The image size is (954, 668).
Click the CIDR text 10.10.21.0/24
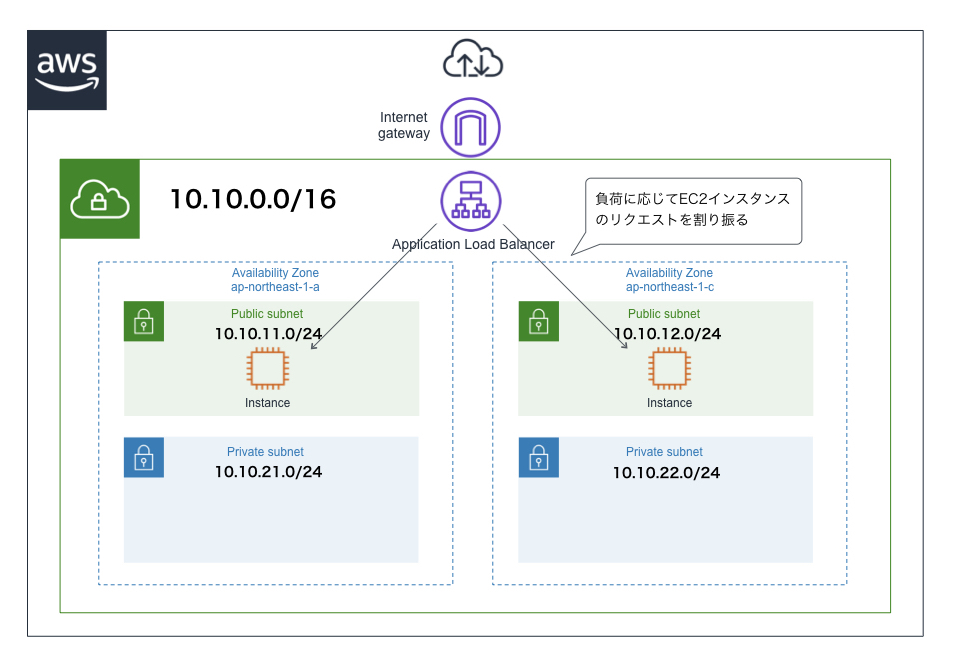click(x=268, y=472)
